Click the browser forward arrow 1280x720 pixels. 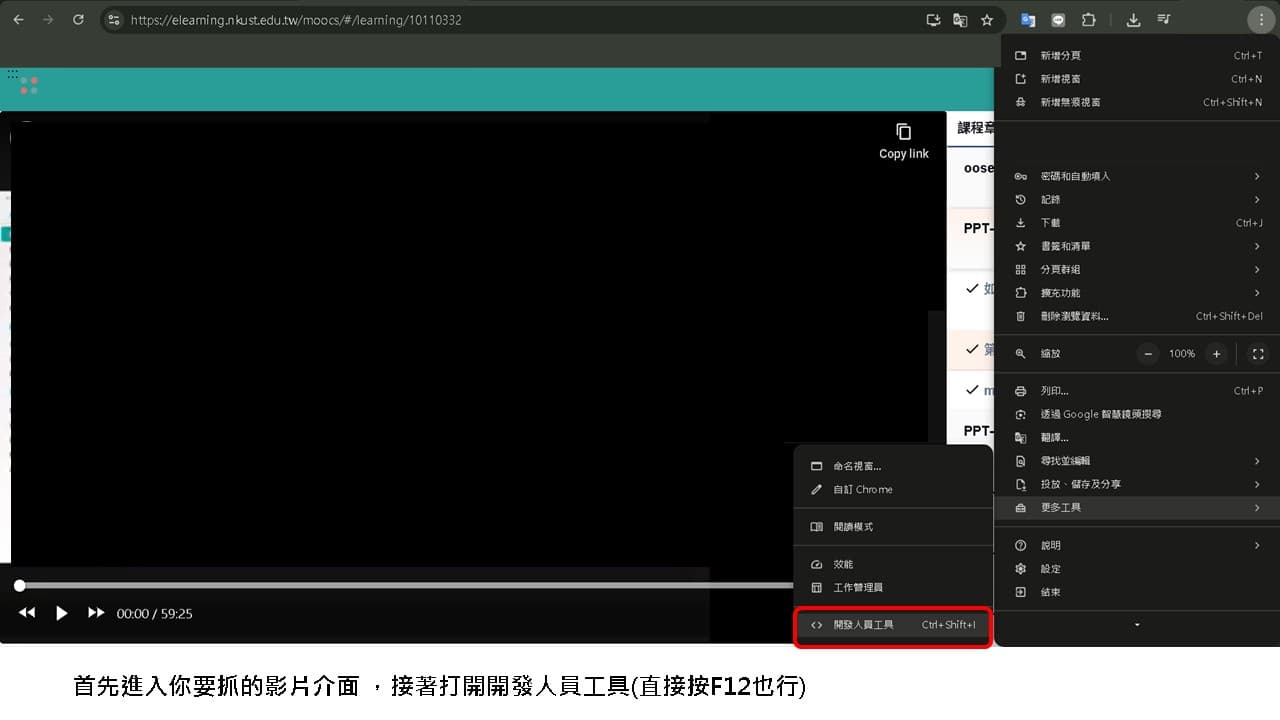click(x=48, y=20)
